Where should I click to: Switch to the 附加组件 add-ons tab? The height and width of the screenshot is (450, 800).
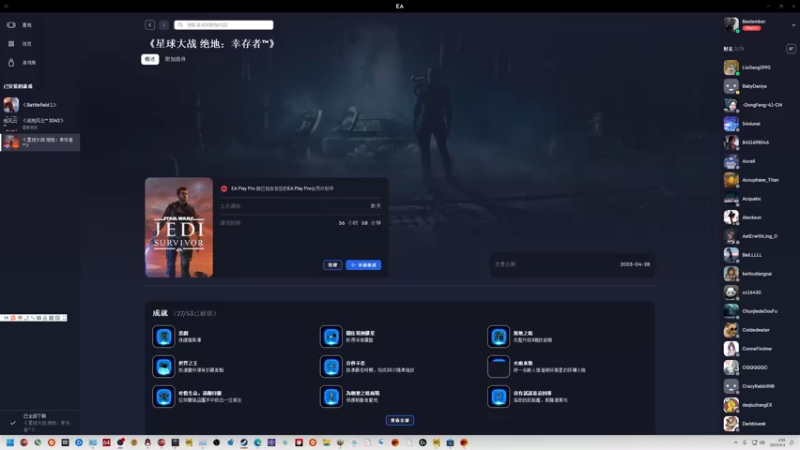pyautogui.click(x=175, y=59)
